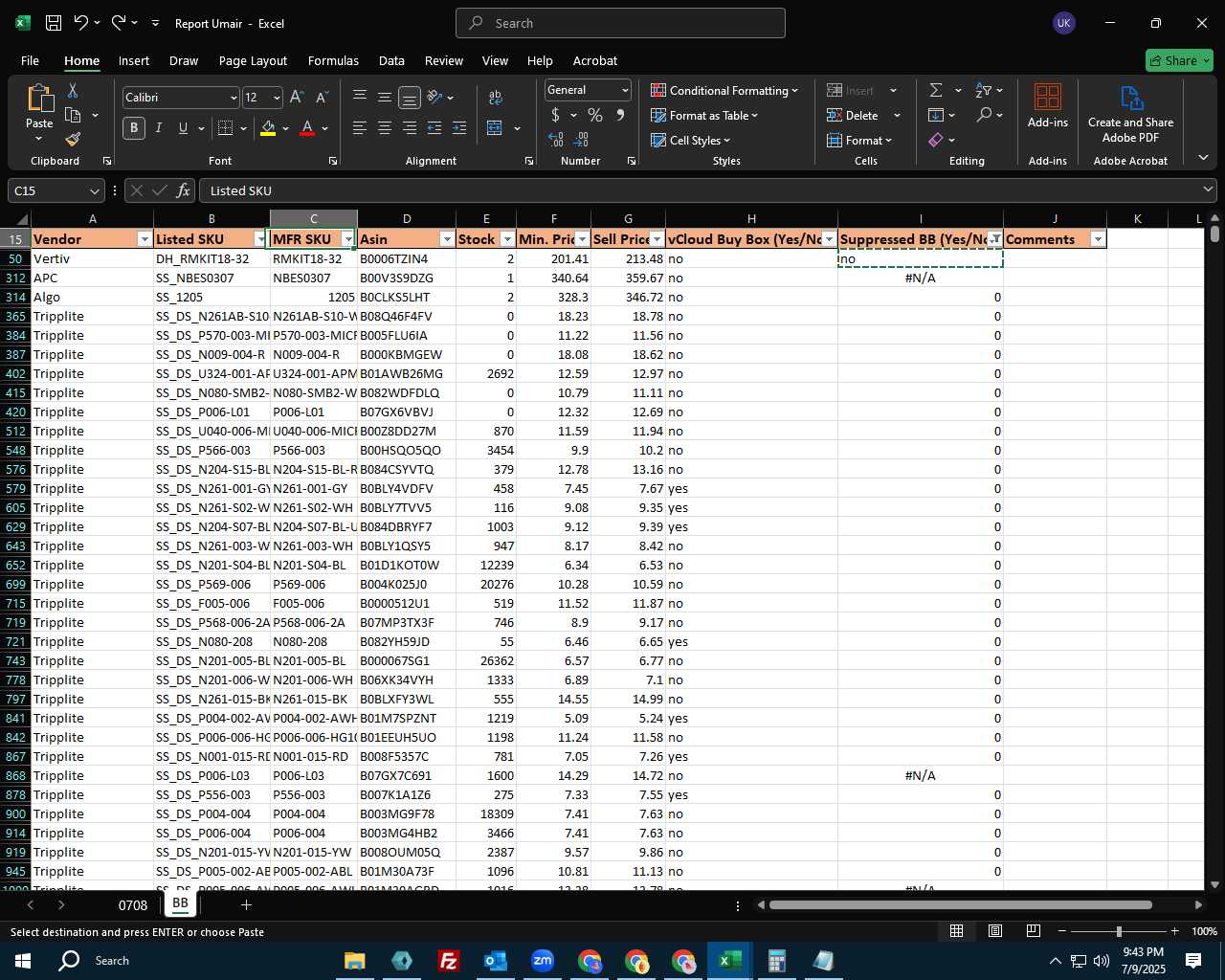Decrease font size with the small A icon

click(x=322, y=98)
